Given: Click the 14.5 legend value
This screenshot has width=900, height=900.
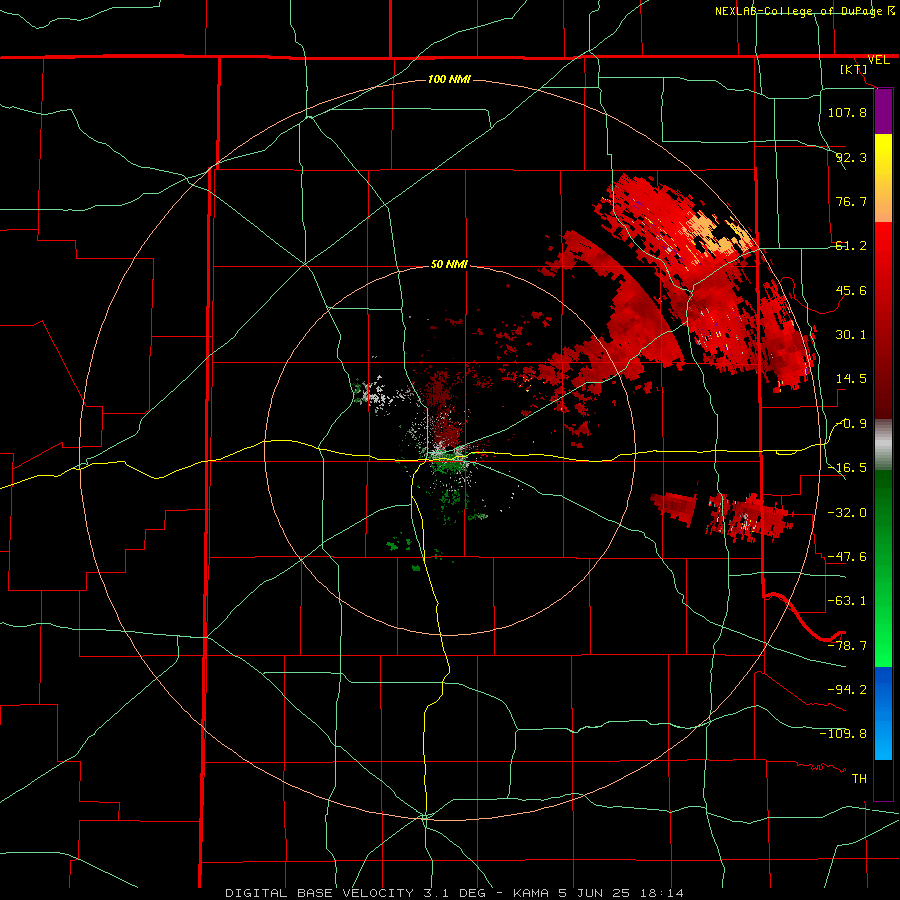Looking at the screenshot, I should coord(851,379).
